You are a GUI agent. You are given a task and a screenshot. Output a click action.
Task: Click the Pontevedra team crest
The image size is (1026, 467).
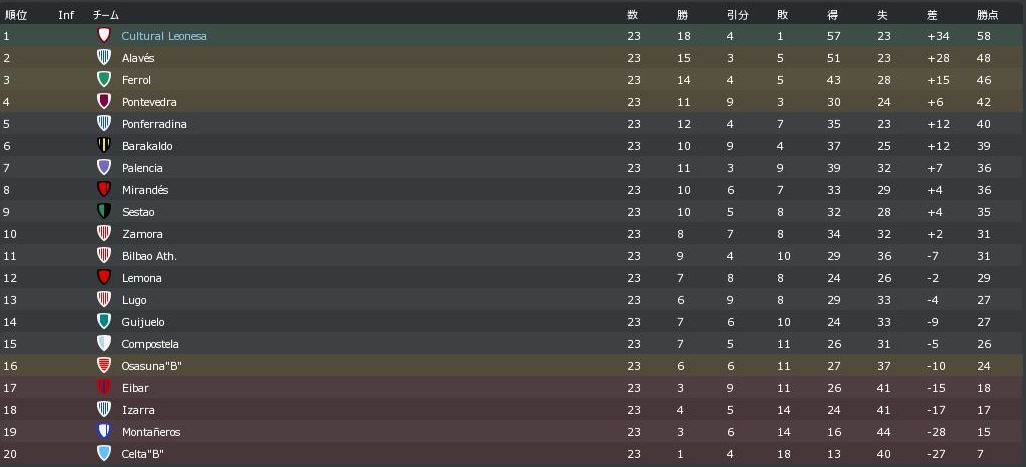coord(103,102)
